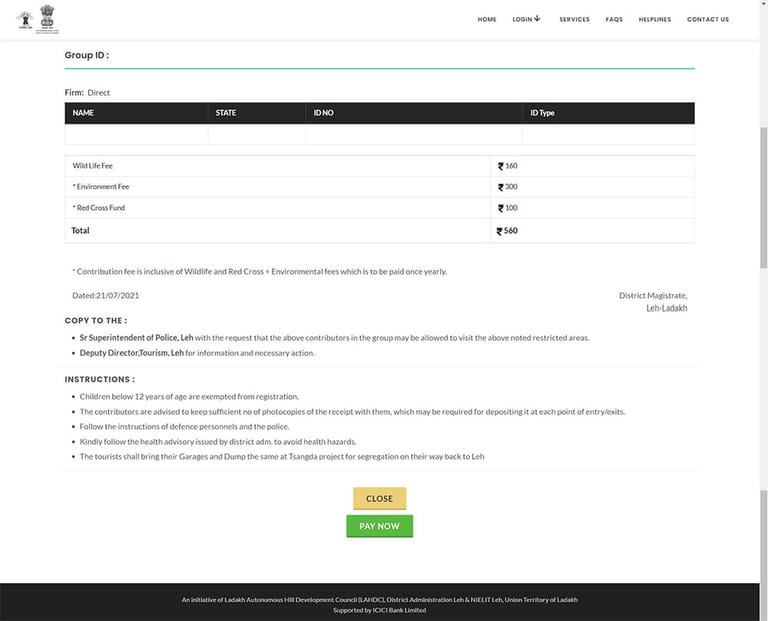Click the rupee symbol beside Wild Life Fee
The image size is (768, 621).
pyautogui.click(x=501, y=166)
